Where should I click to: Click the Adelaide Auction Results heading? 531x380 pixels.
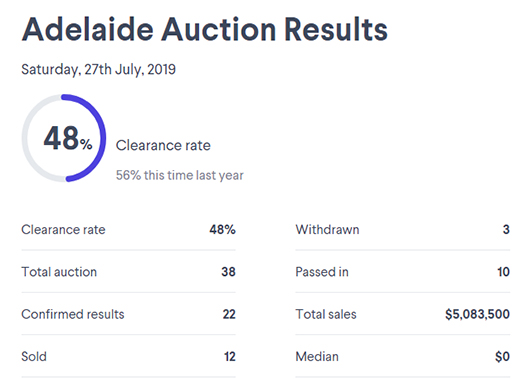pyautogui.click(x=205, y=29)
